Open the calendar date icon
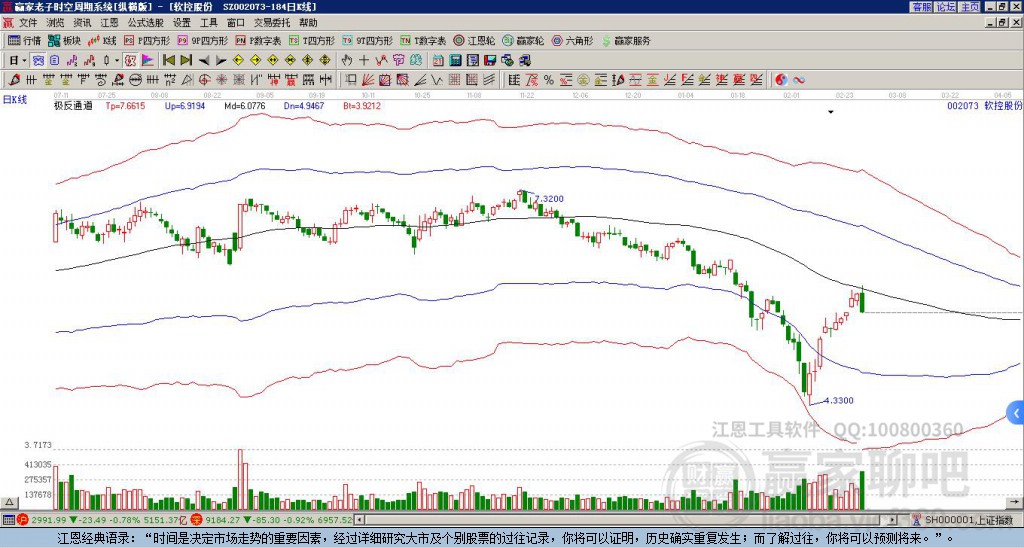Image resolution: width=1024 pixels, height=548 pixels. pyautogui.click(x=438, y=61)
